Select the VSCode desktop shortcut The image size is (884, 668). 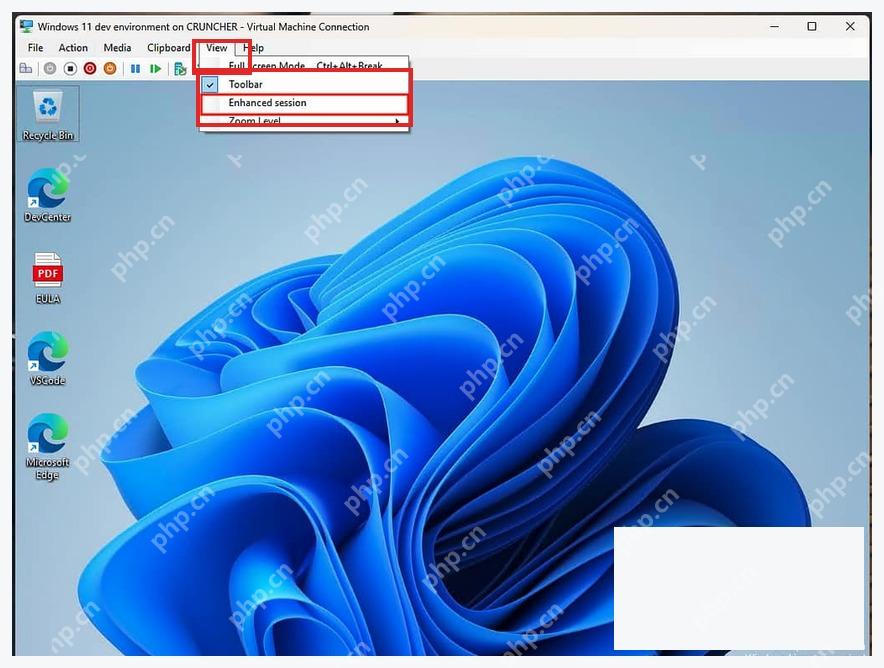click(48, 359)
